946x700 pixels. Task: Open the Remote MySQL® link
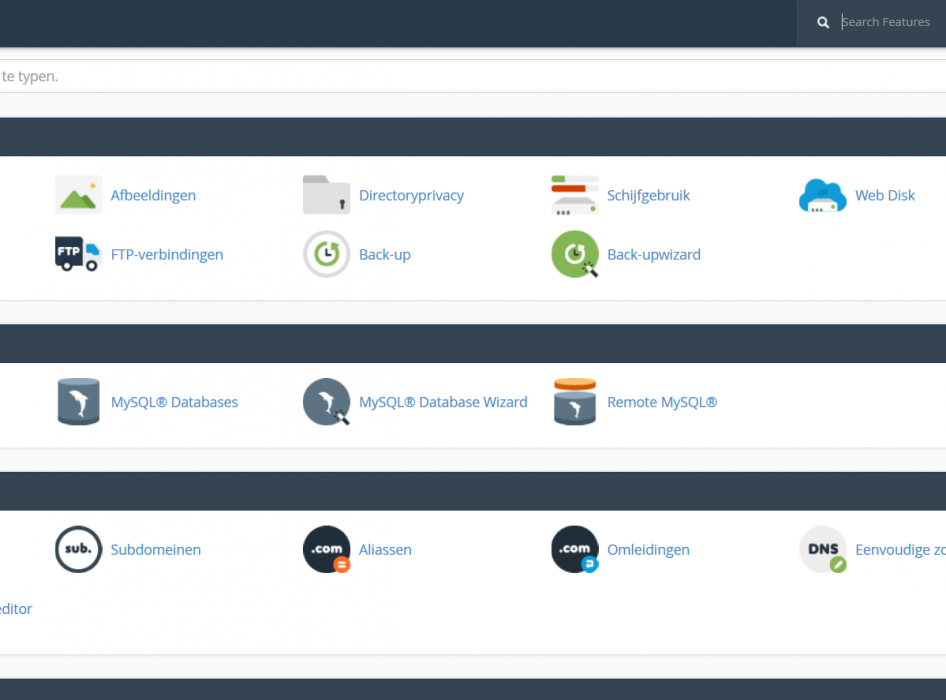click(662, 402)
